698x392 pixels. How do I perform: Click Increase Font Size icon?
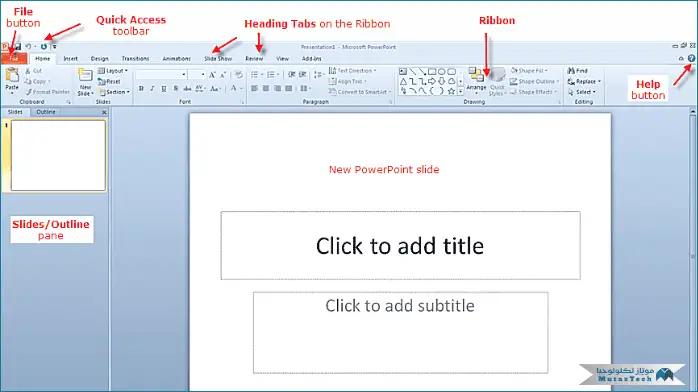[212, 75]
